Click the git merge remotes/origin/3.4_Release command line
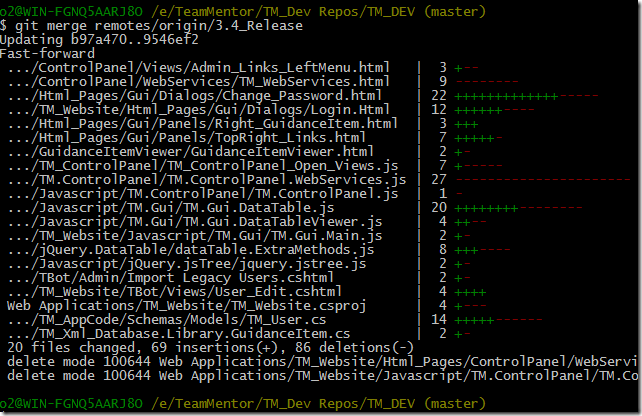Image resolution: width=642 pixels, height=416 pixels. click(x=151, y=26)
